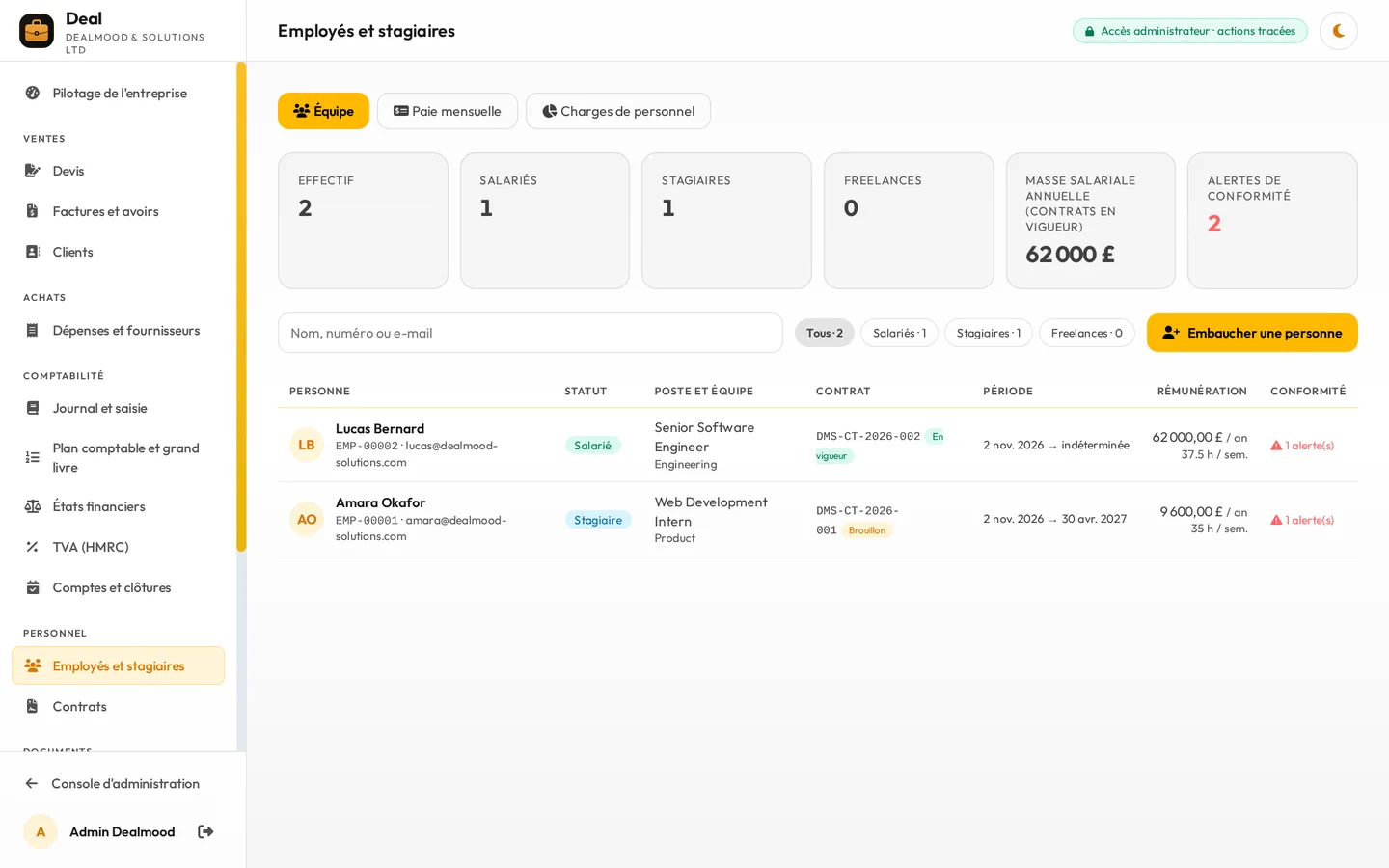Click the Admin Dealmood avatar
1389x868 pixels.
(x=41, y=831)
